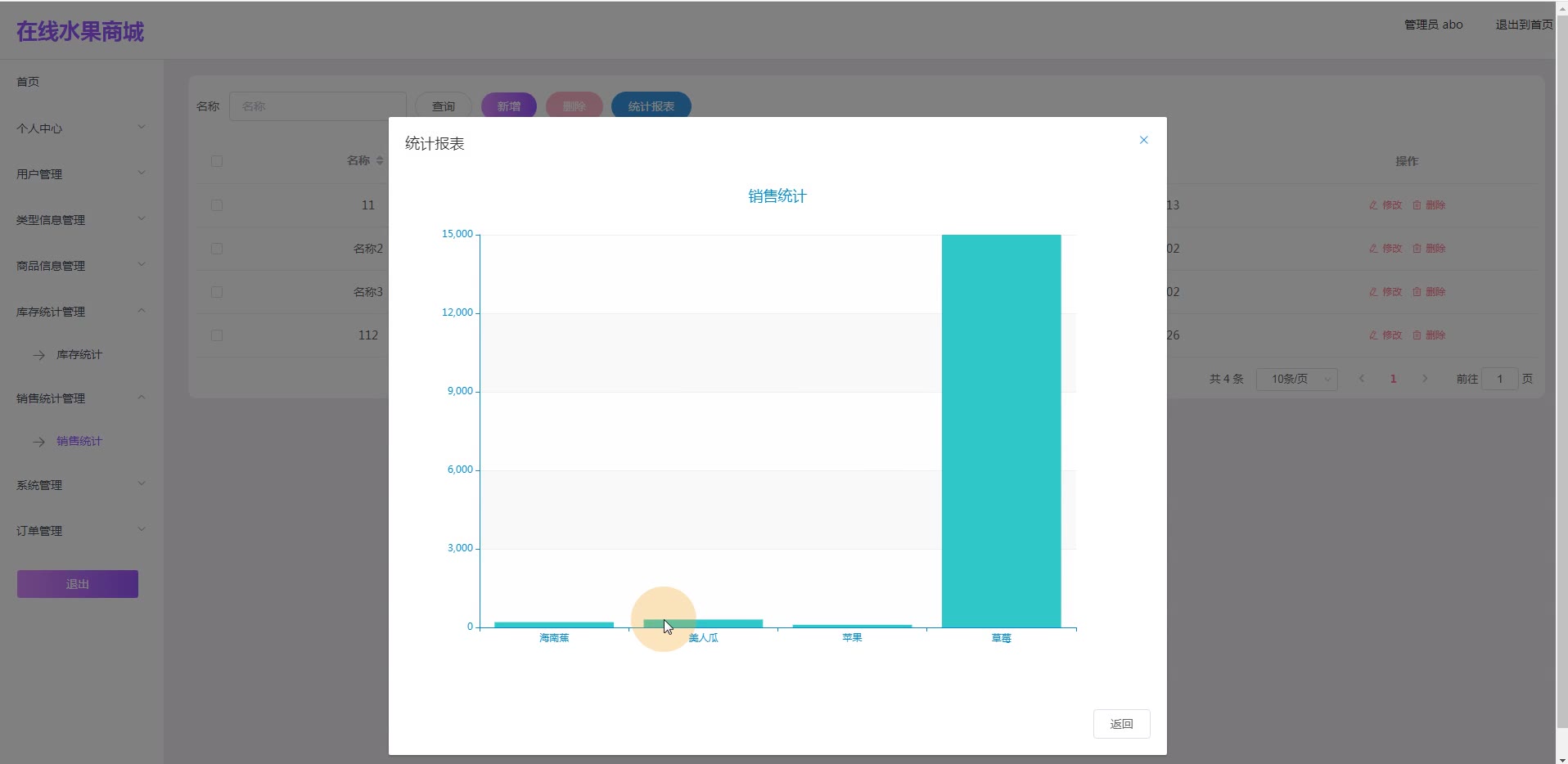The height and width of the screenshot is (764, 1568).
Task: Click the 返回 button in the dialog
Action: click(1121, 724)
